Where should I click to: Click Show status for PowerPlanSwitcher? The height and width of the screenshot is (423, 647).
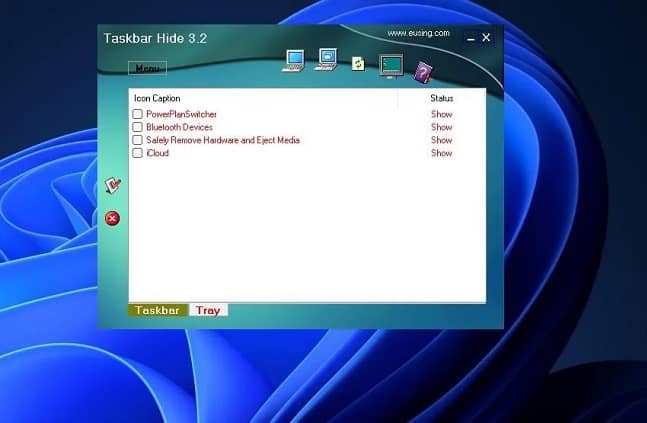(x=442, y=114)
